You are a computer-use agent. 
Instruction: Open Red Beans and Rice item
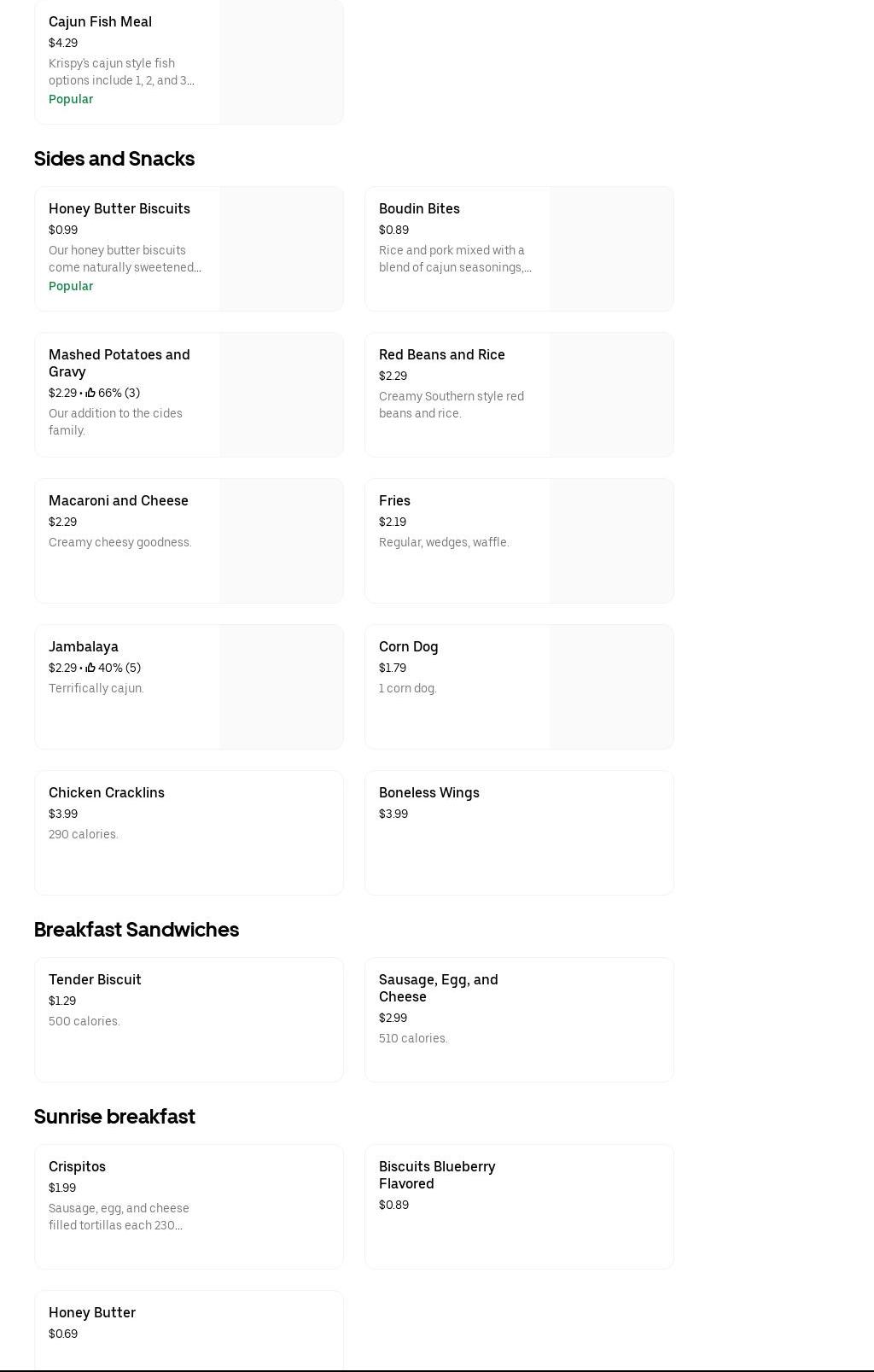pos(441,355)
